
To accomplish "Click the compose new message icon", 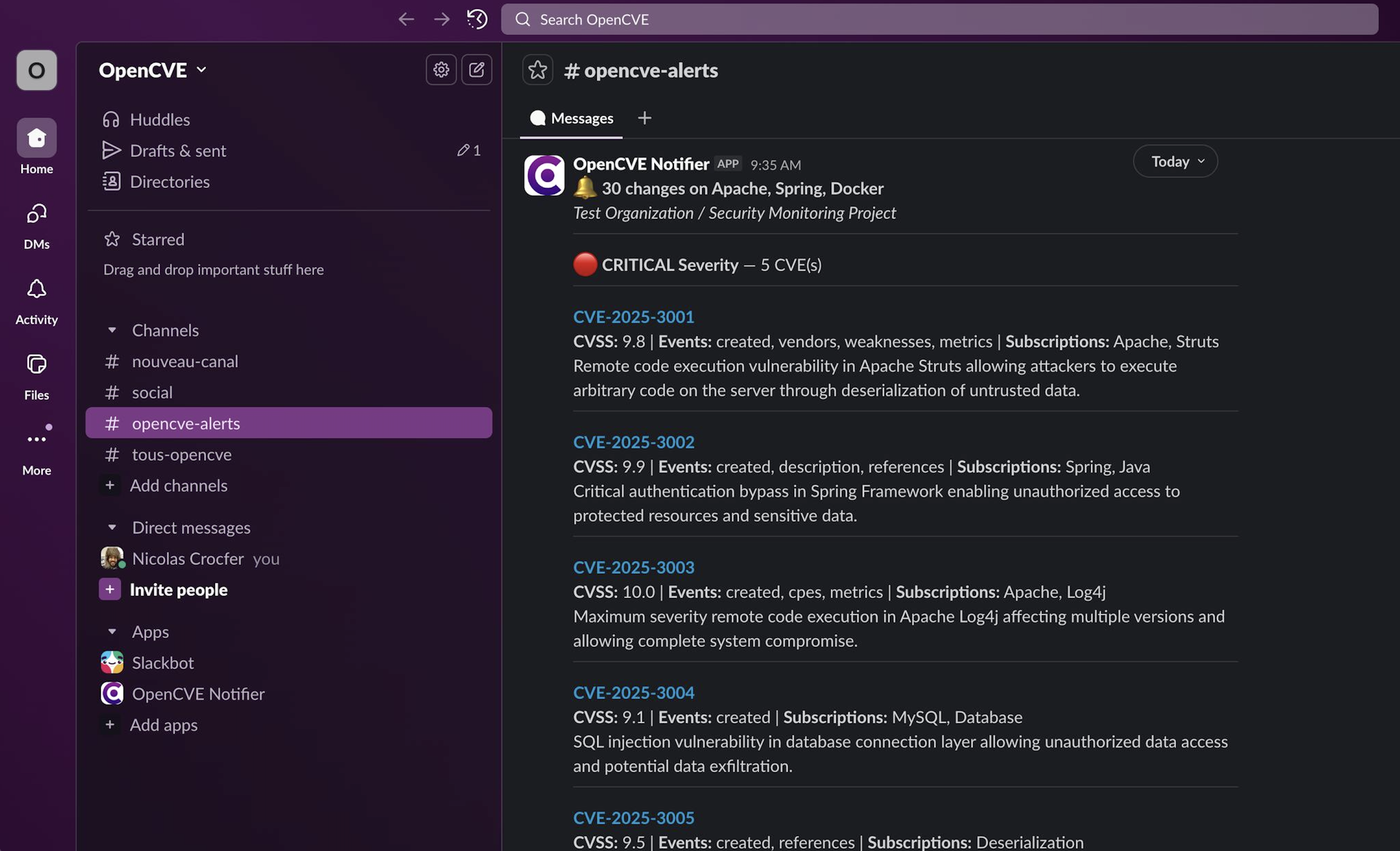I will click(x=476, y=69).
